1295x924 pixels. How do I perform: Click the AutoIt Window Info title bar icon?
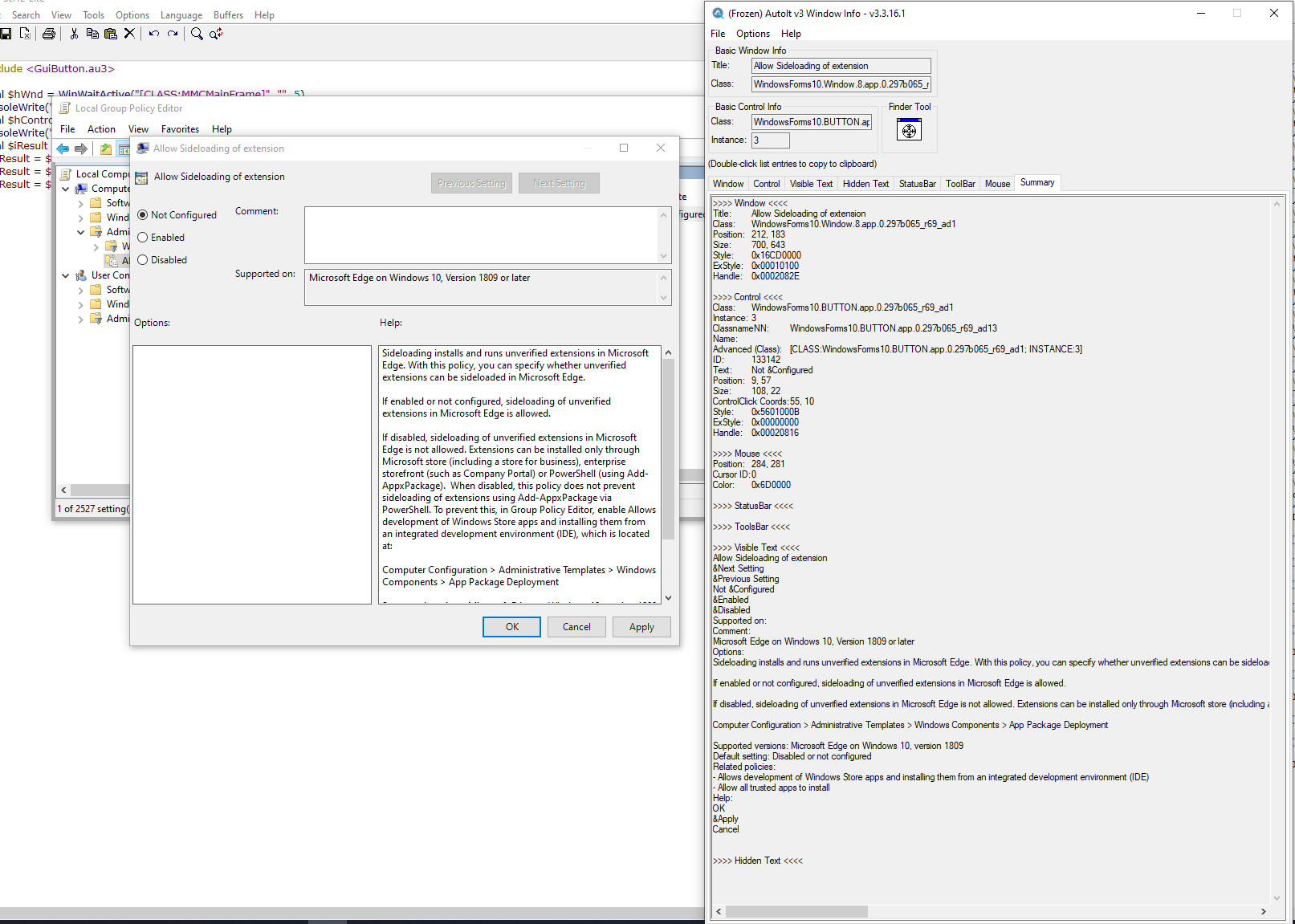click(718, 14)
